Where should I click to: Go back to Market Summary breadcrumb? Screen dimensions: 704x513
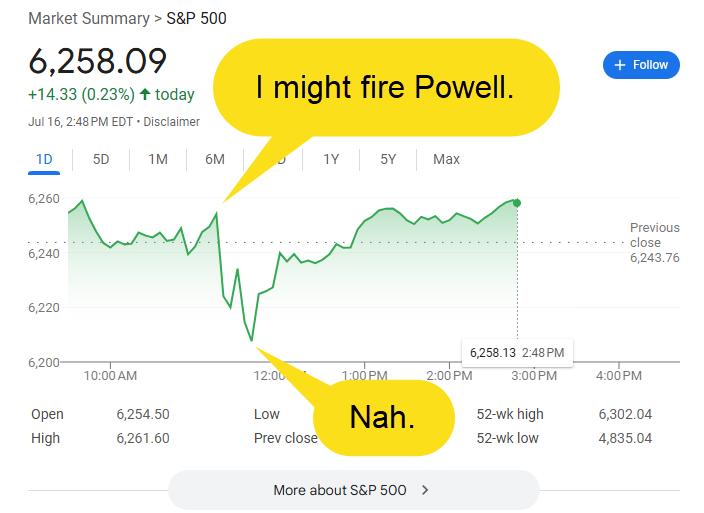click(89, 18)
